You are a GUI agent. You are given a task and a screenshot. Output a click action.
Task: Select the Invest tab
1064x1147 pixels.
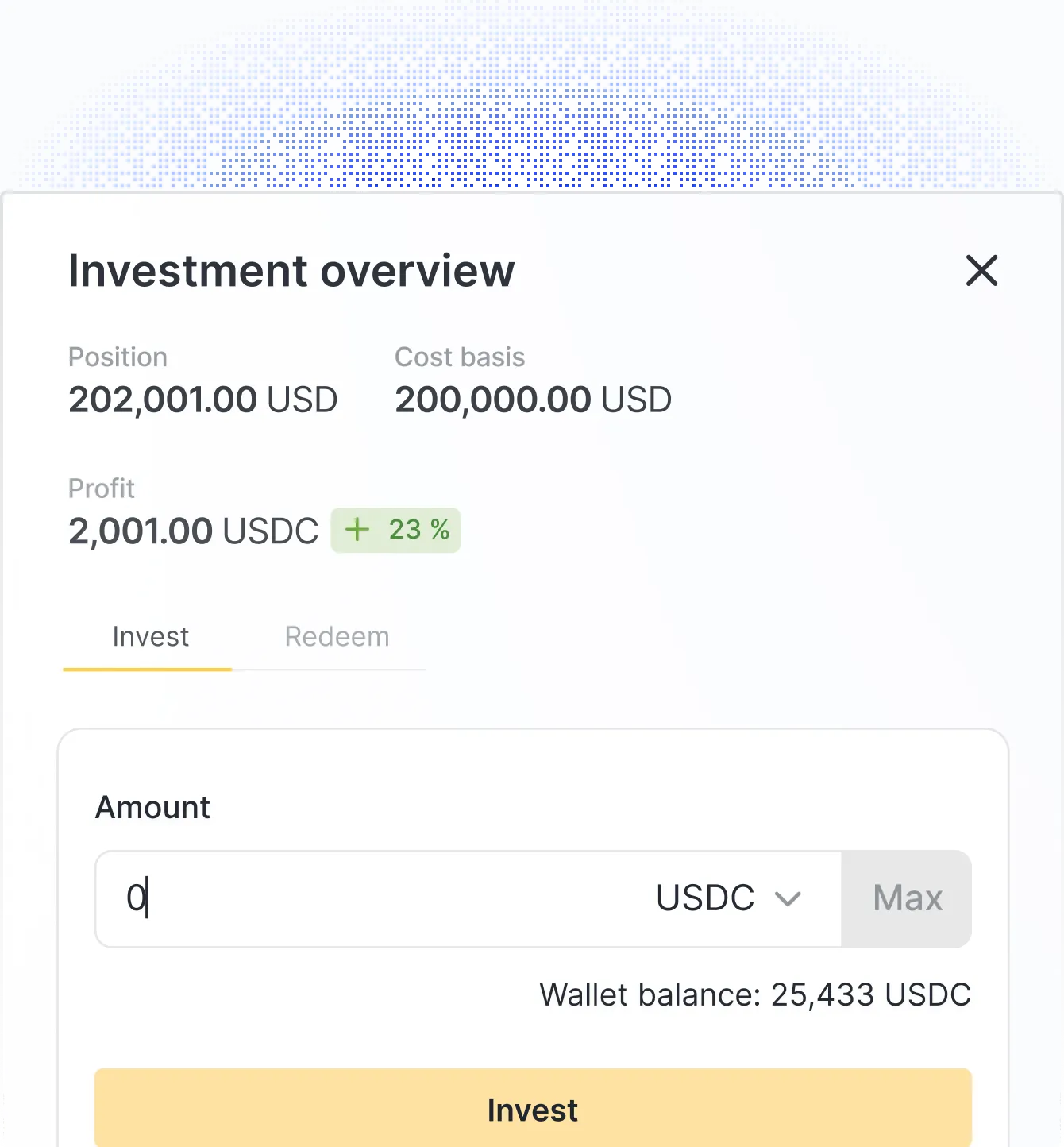(x=150, y=637)
